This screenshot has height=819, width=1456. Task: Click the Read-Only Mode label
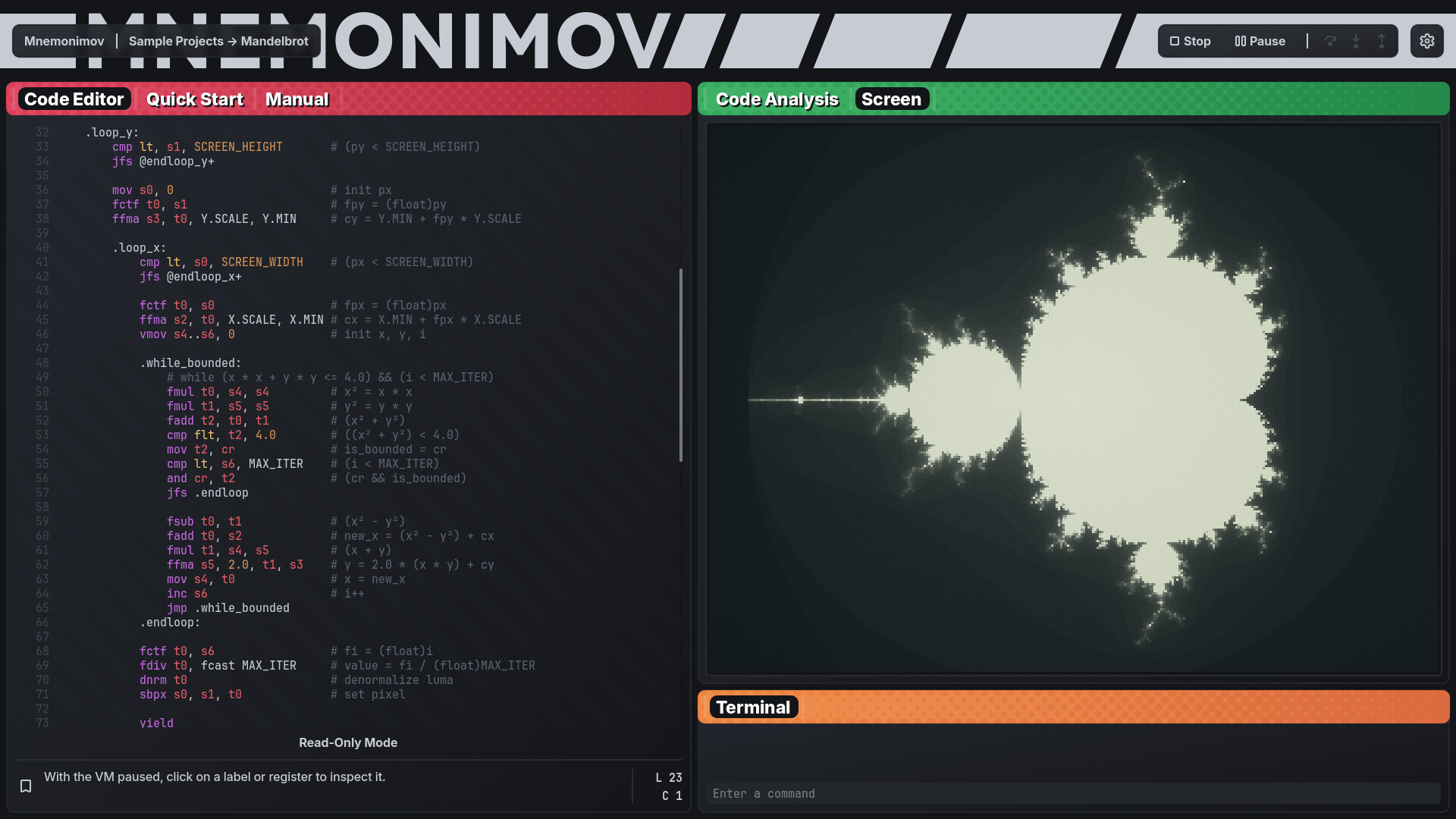(x=348, y=742)
